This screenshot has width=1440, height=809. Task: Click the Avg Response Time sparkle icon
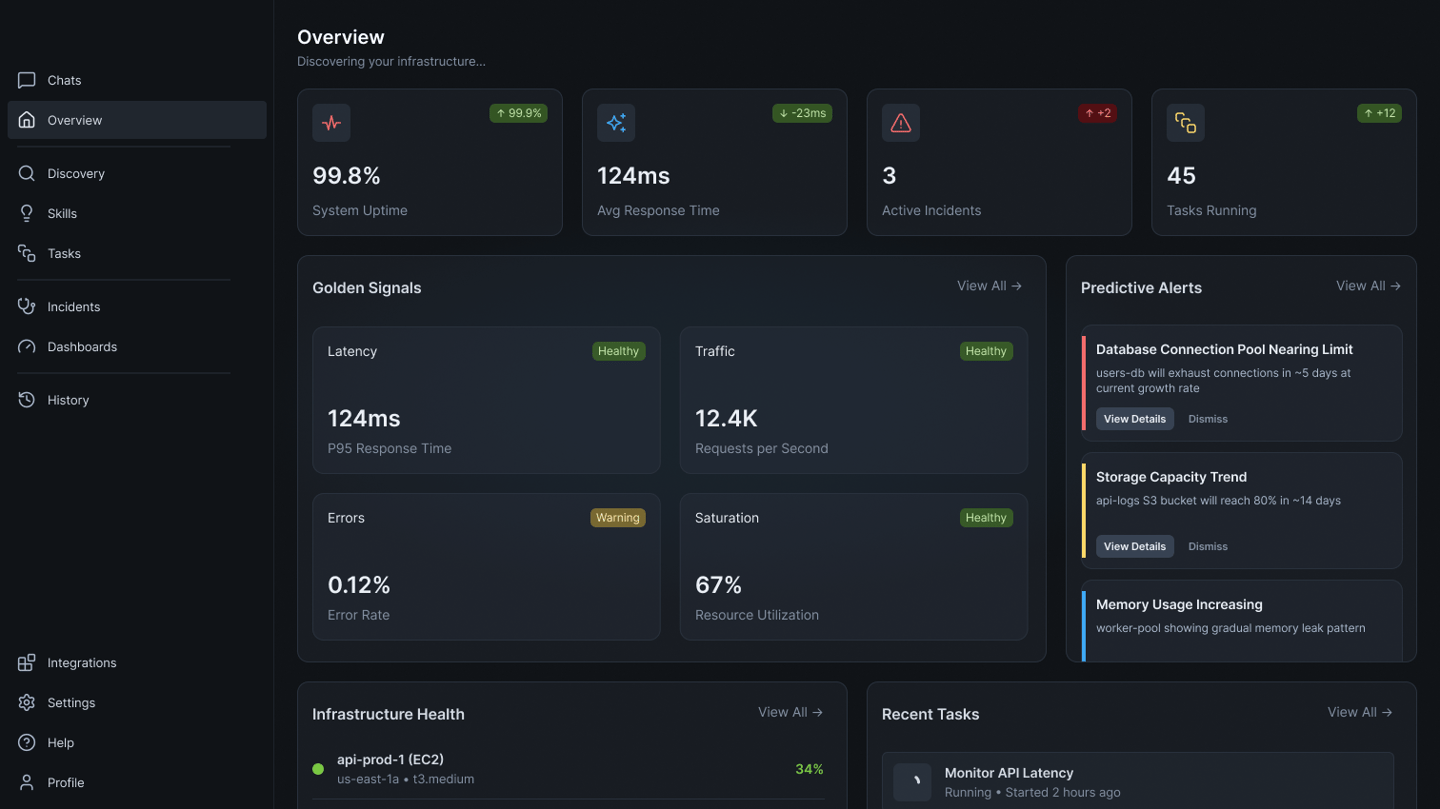pyautogui.click(x=616, y=123)
